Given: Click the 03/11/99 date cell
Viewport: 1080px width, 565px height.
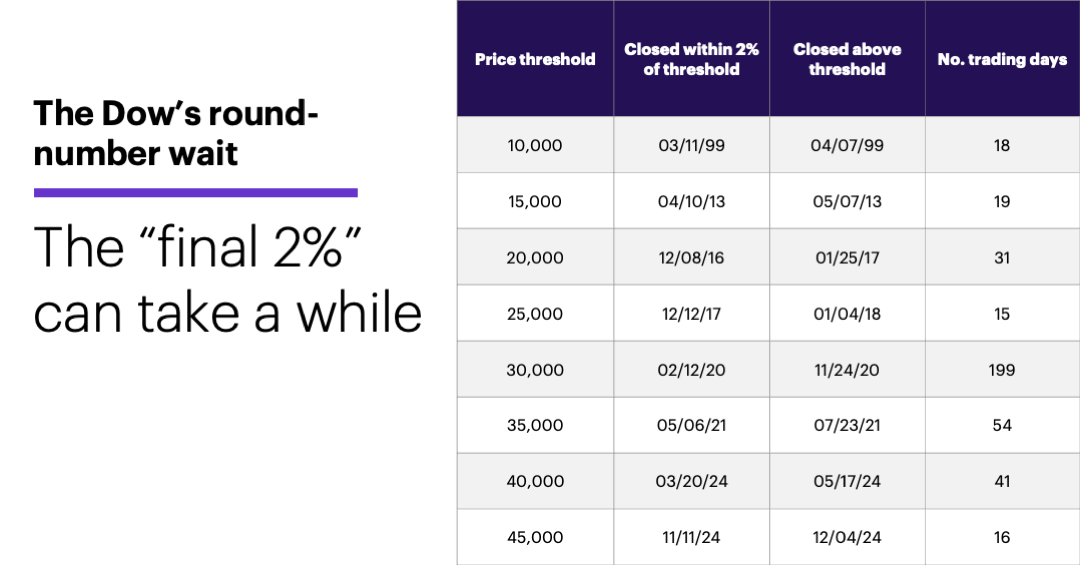Looking at the screenshot, I should [x=691, y=145].
